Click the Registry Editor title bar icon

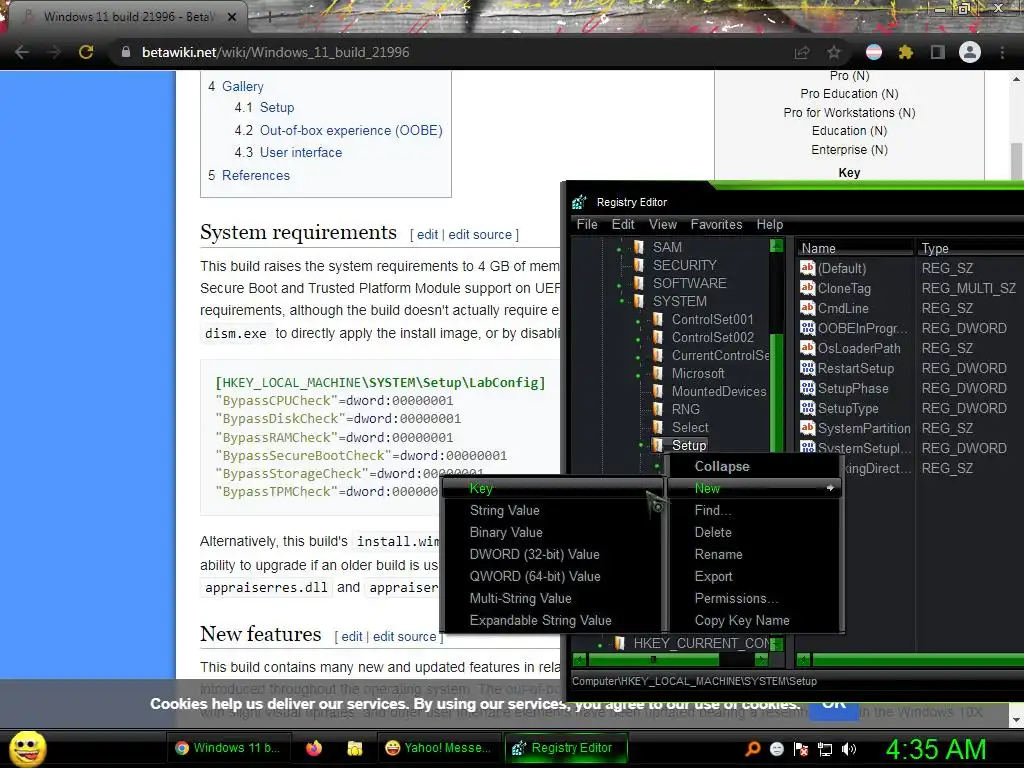pyautogui.click(x=579, y=202)
